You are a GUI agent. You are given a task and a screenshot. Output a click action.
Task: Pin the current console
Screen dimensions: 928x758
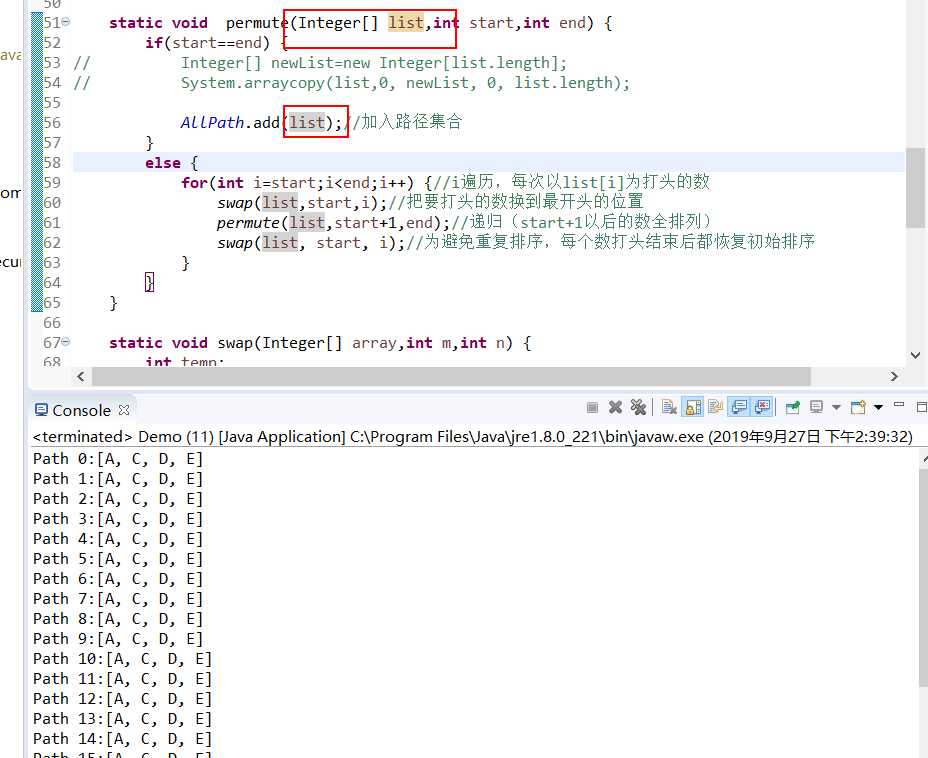[793, 407]
